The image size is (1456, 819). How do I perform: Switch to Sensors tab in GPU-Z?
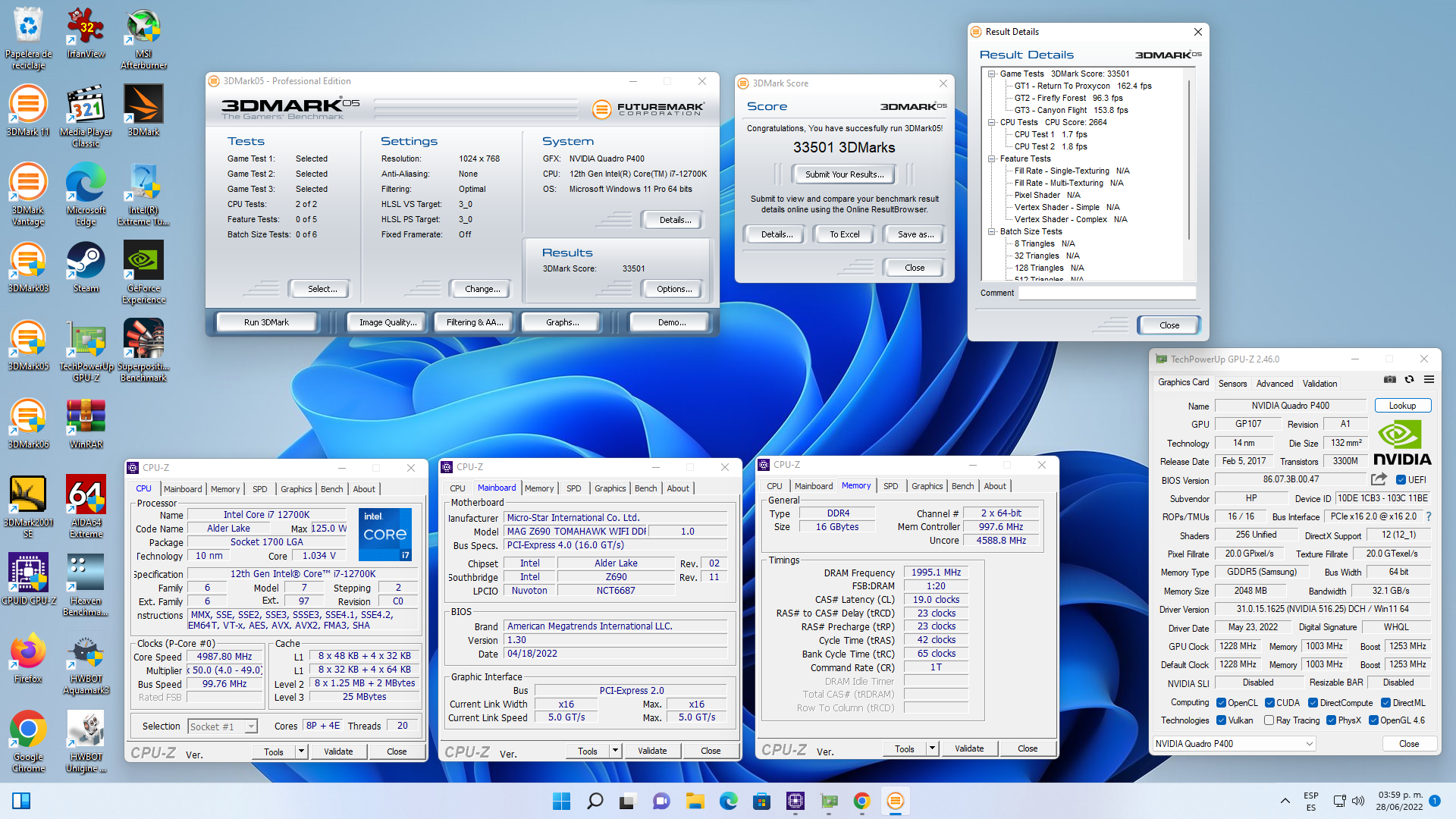(x=1232, y=384)
